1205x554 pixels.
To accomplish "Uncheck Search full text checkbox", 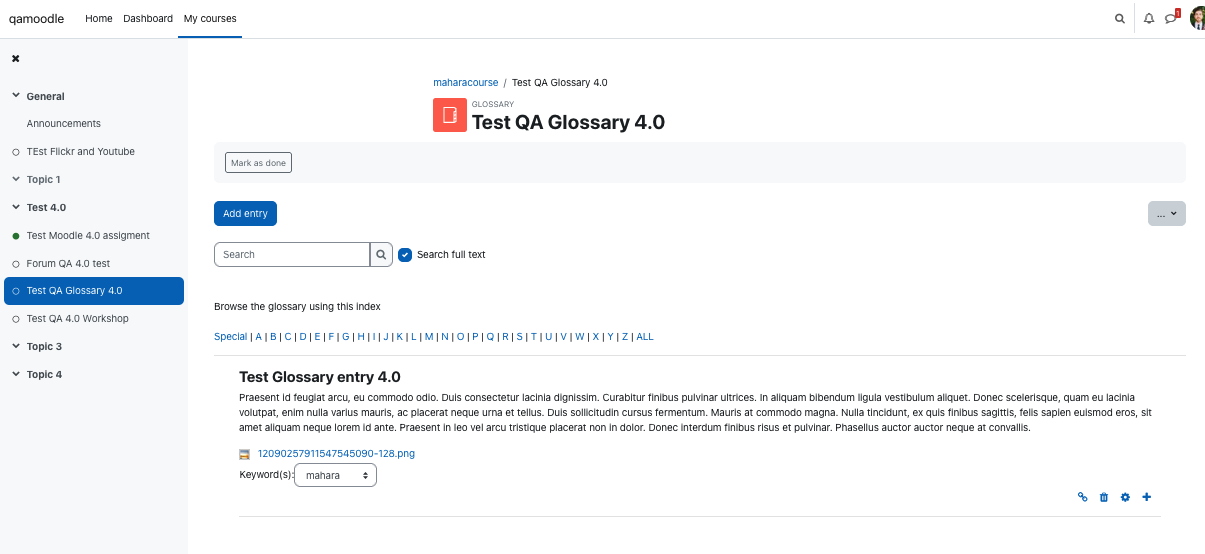I will click(x=405, y=255).
